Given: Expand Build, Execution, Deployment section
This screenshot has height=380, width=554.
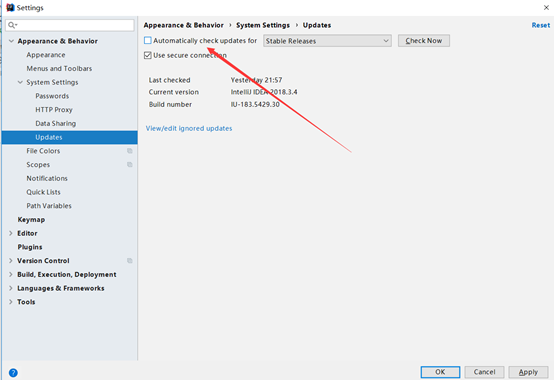Looking at the screenshot, I should coord(11,274).
